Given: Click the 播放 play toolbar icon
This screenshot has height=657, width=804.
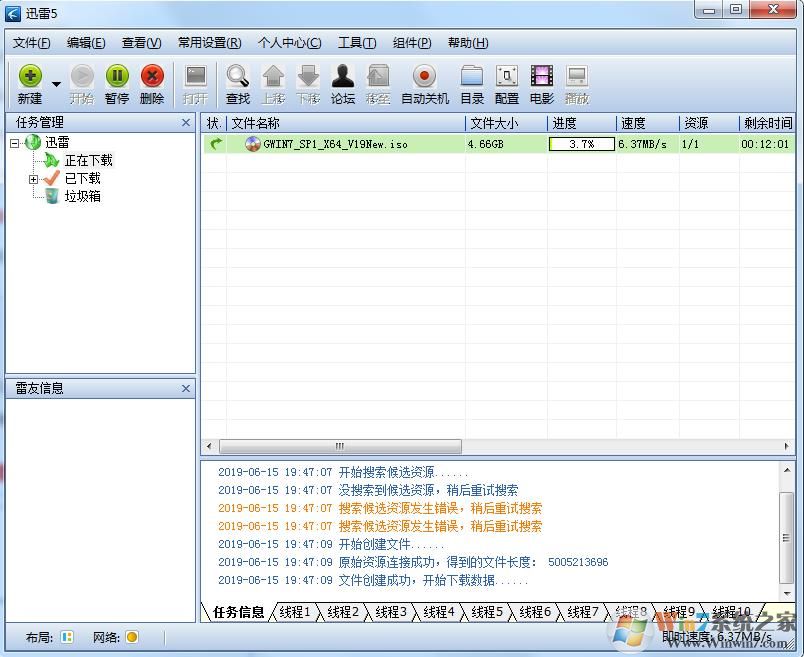Looking at the screenshot, I should [x=577, y=84].
